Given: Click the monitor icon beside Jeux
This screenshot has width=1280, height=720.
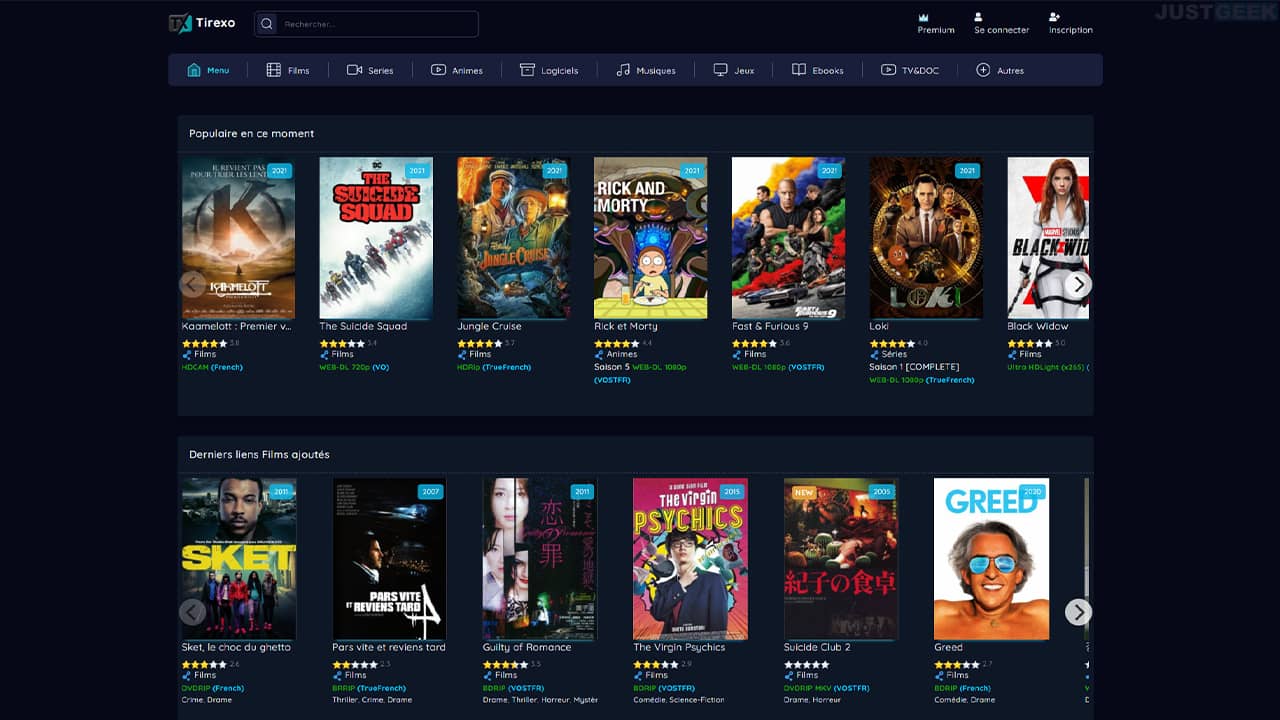Looking at the screenshot, I should (720, 70).
